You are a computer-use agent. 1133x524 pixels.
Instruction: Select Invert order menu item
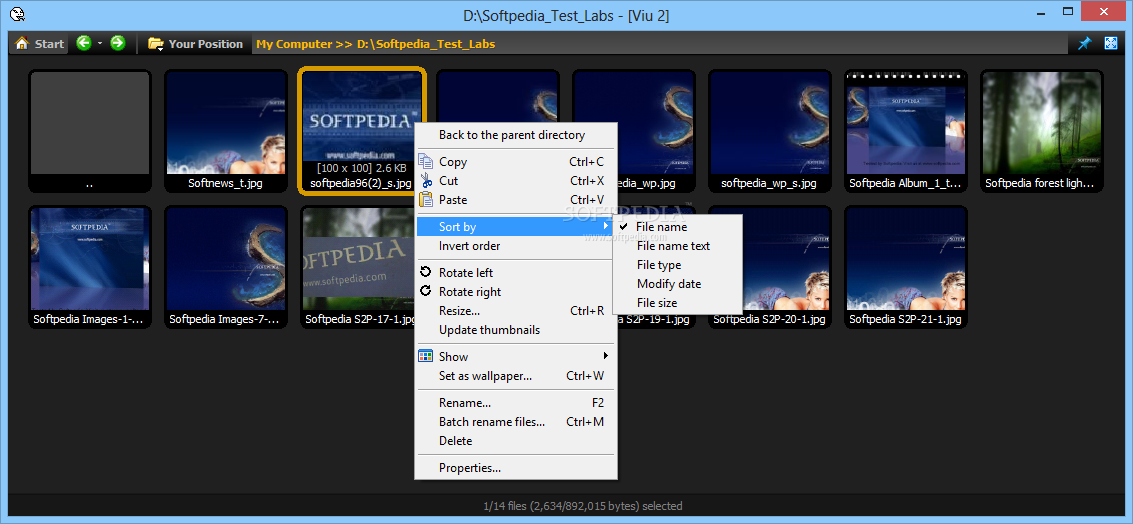(x=516, y=246)
